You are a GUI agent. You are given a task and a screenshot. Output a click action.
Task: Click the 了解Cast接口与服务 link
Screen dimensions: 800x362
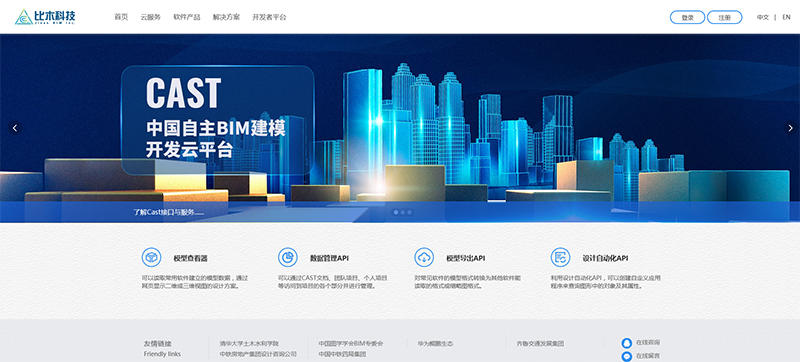[168, 213]
